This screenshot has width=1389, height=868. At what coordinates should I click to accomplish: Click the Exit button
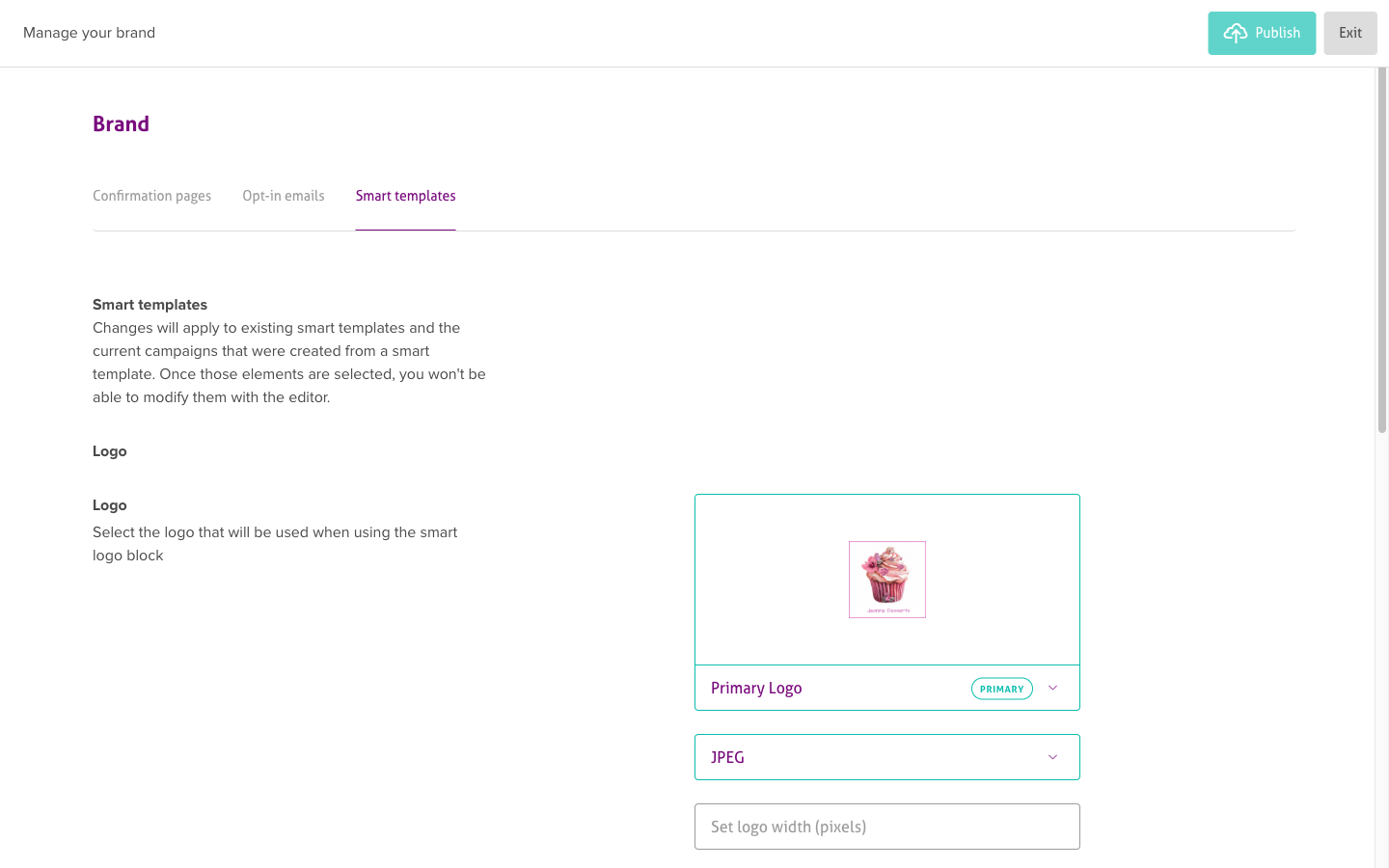pyautogui.click(x=1350, y=33)
